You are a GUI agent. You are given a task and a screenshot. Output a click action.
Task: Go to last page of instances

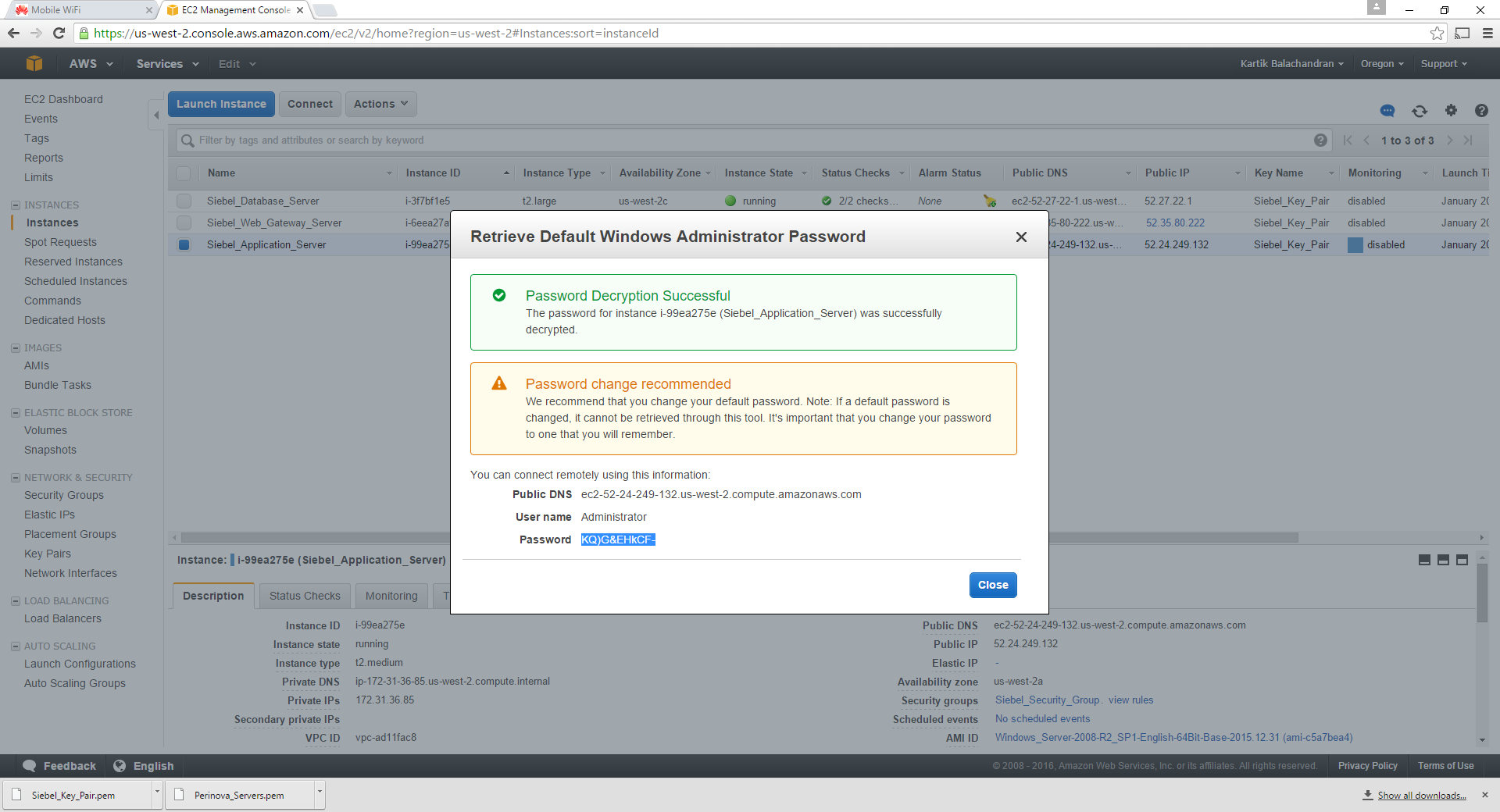pyautogui.click(x=1468, y=141)
